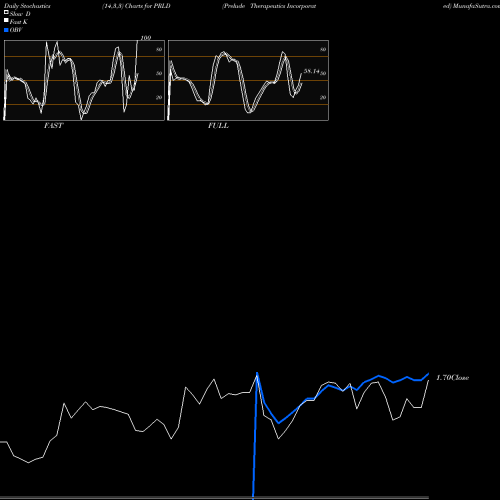Click the FULL label under the second chart

tap(218, 126)
